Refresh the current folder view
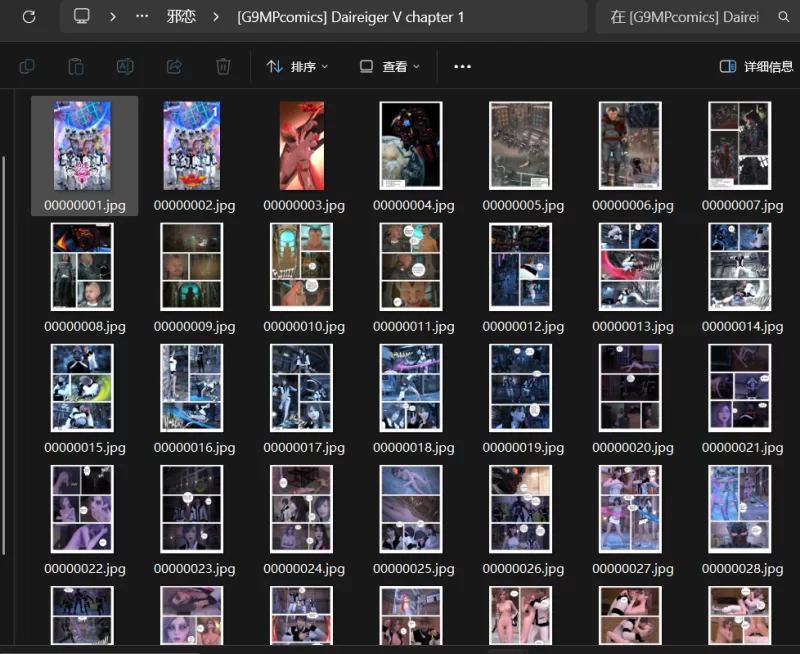 tap(29, 17)
